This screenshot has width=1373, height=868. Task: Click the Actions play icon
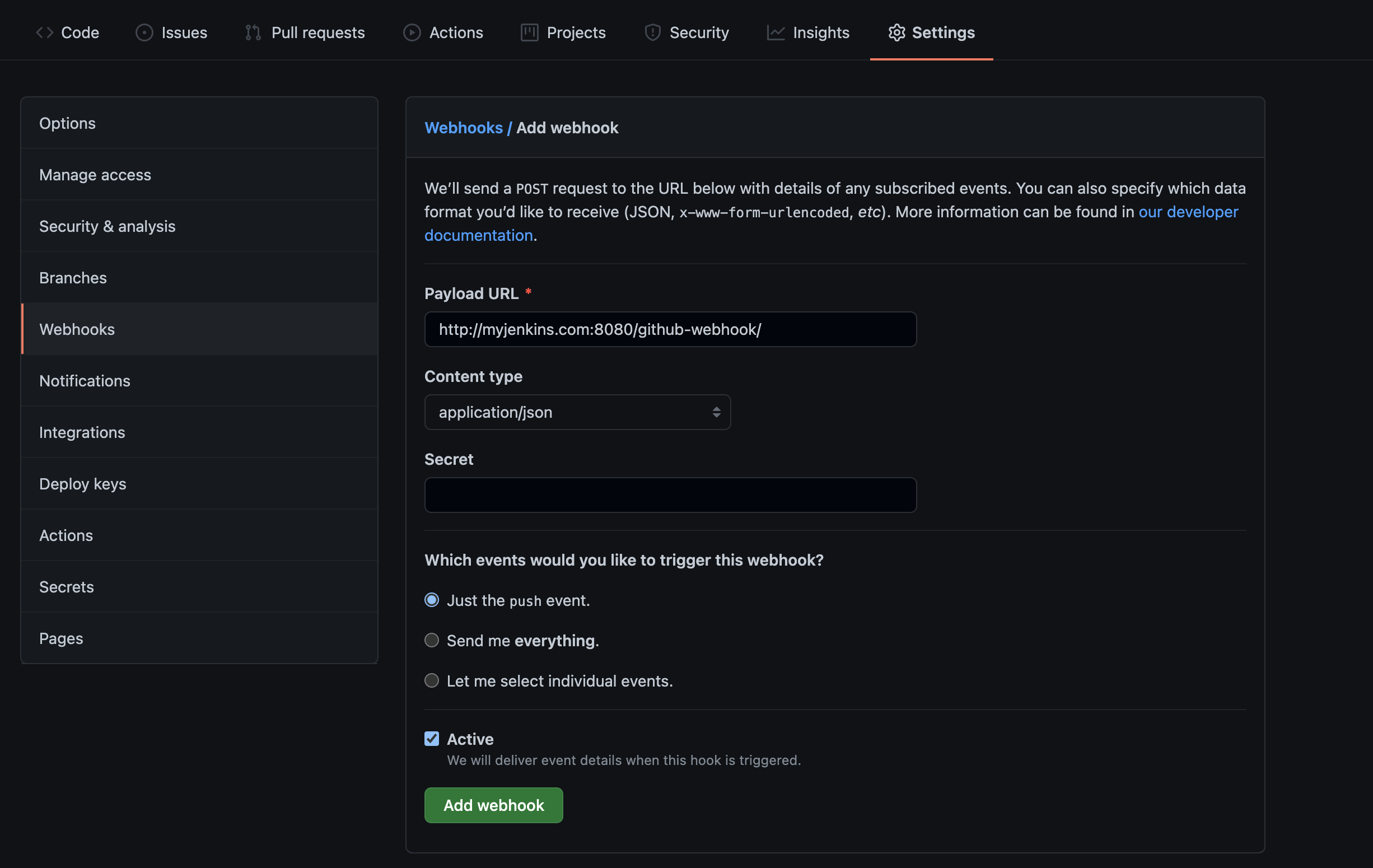412,32
